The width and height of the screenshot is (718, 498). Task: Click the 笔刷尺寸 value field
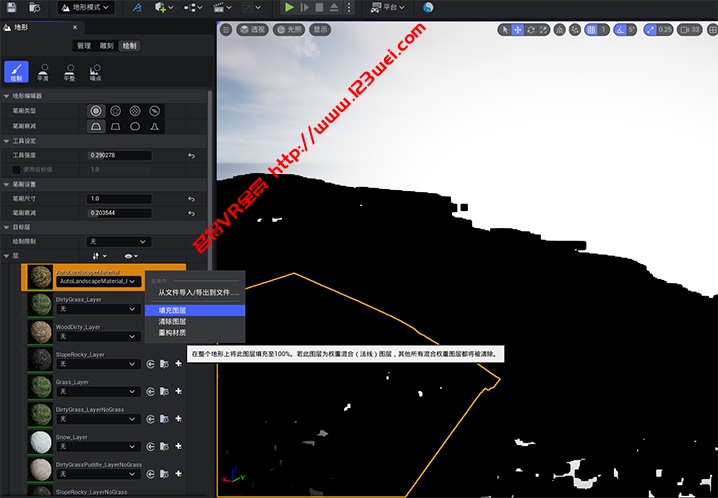pyautogui.click(x=119, y=199)
